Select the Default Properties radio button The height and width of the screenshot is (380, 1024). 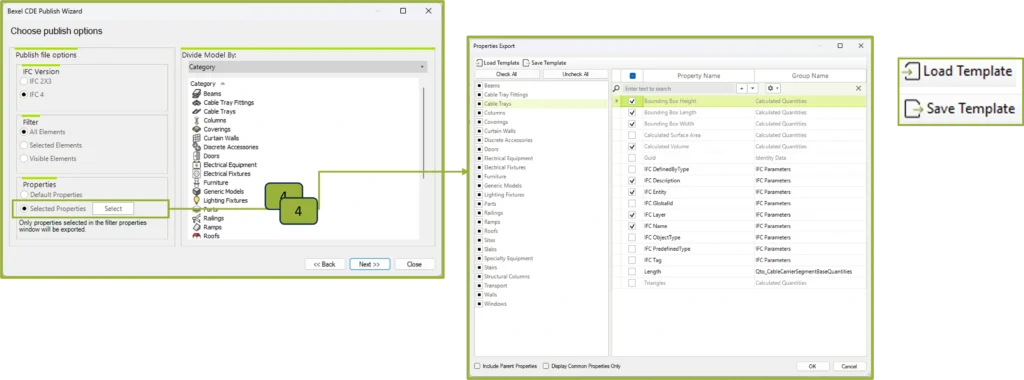pos(24,195)
